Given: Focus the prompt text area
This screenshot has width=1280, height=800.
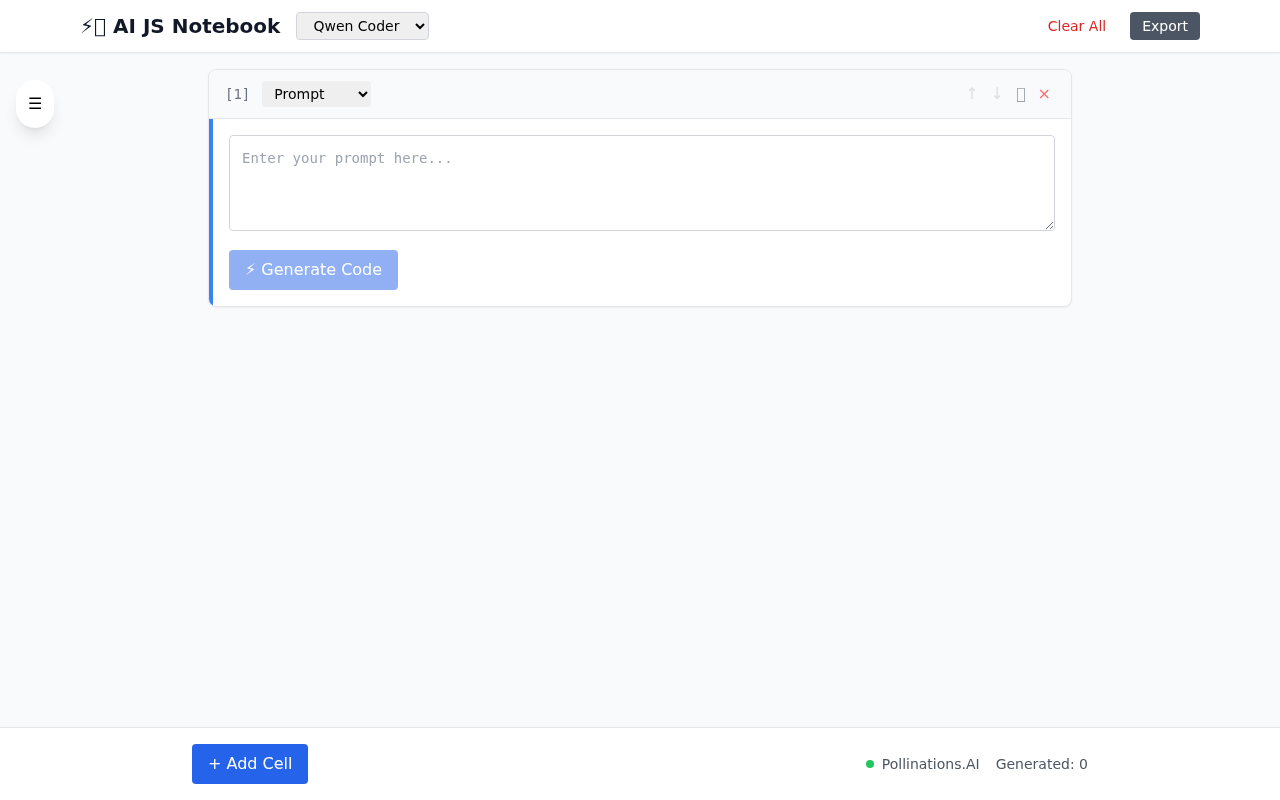Looking at the screenshot, I should [x=641, y=183].
